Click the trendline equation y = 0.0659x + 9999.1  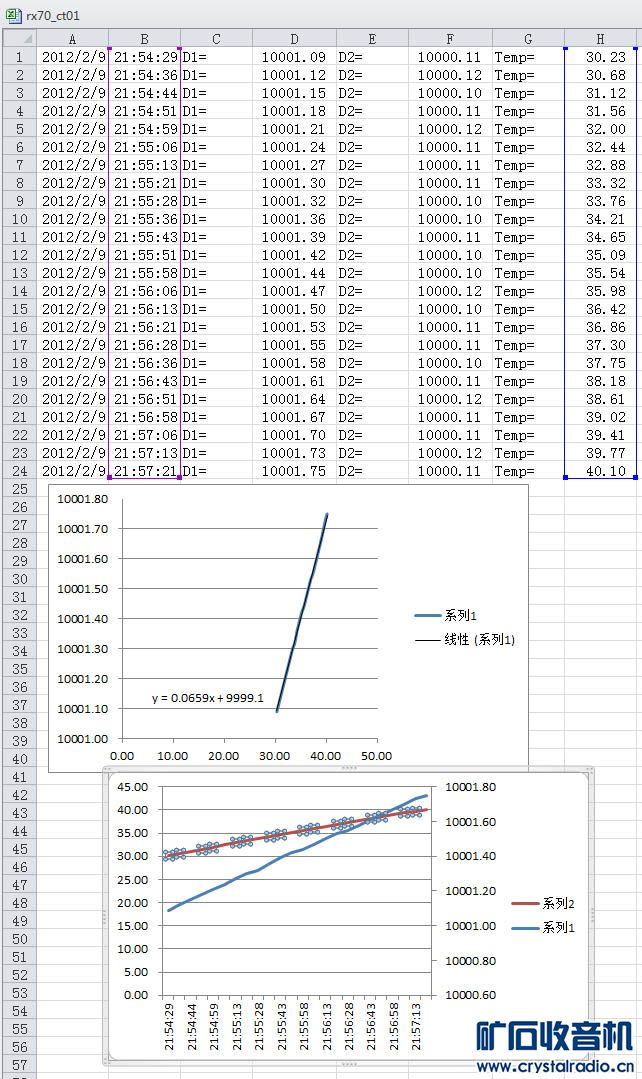tap(207, 698)
